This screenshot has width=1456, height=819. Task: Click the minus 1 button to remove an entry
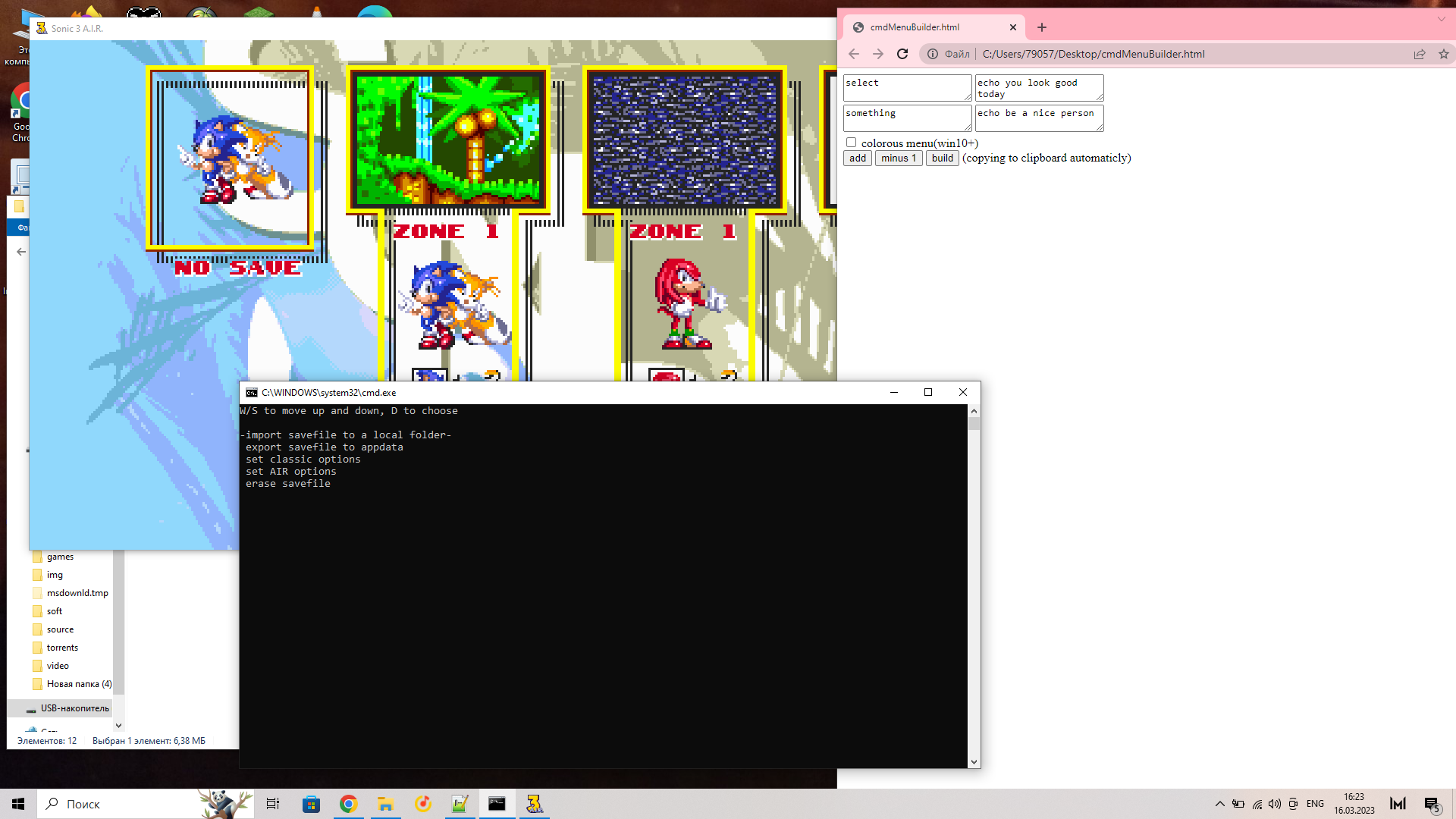898,158
